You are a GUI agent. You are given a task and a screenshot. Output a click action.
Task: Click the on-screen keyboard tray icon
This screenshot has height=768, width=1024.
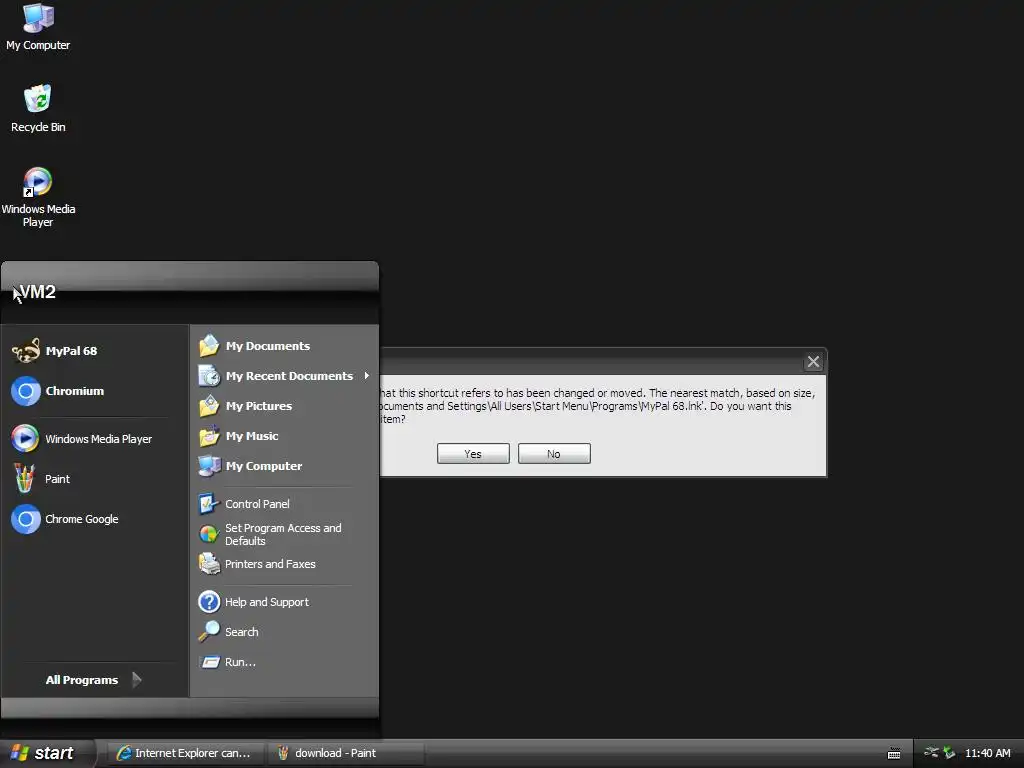pyautogui.click(x=894, y=754)
